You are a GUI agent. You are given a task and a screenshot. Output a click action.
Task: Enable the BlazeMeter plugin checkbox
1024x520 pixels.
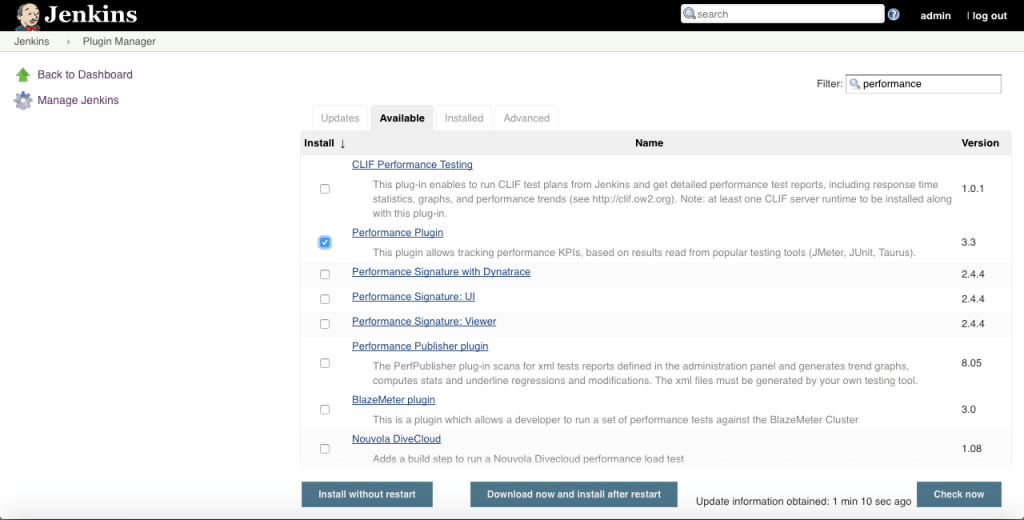[325, 410]
